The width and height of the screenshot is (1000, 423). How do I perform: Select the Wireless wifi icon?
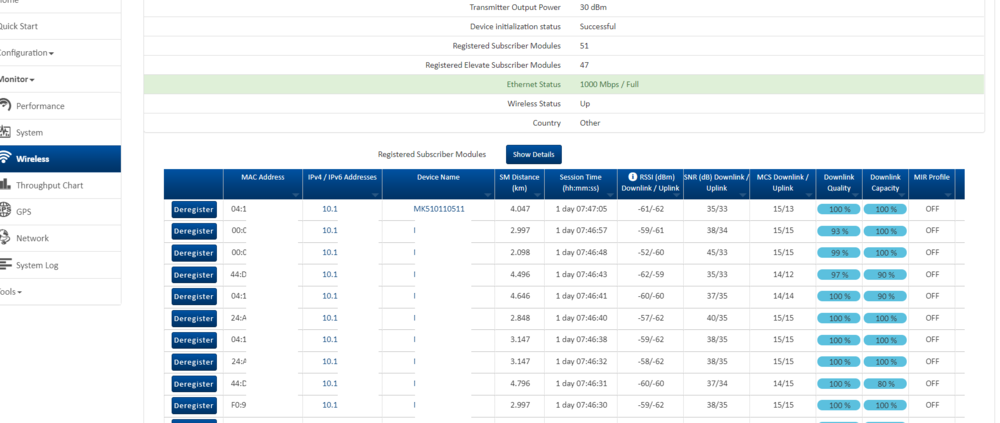point(5,158)
